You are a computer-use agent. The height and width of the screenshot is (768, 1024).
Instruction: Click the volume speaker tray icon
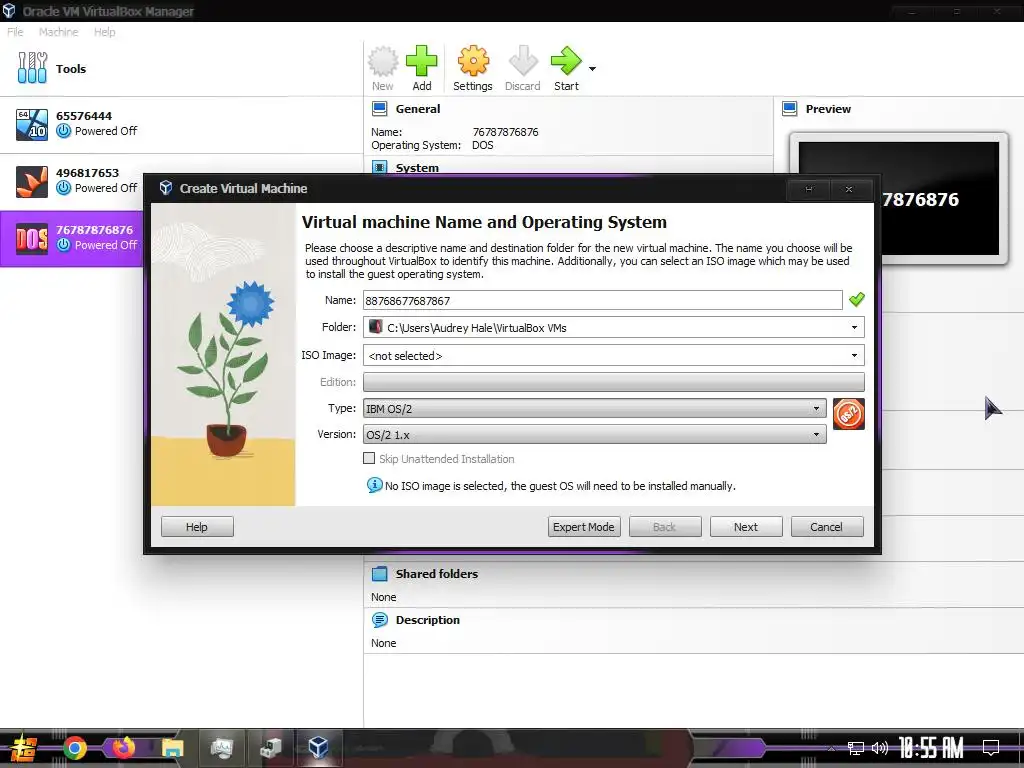tap(880, 748)
